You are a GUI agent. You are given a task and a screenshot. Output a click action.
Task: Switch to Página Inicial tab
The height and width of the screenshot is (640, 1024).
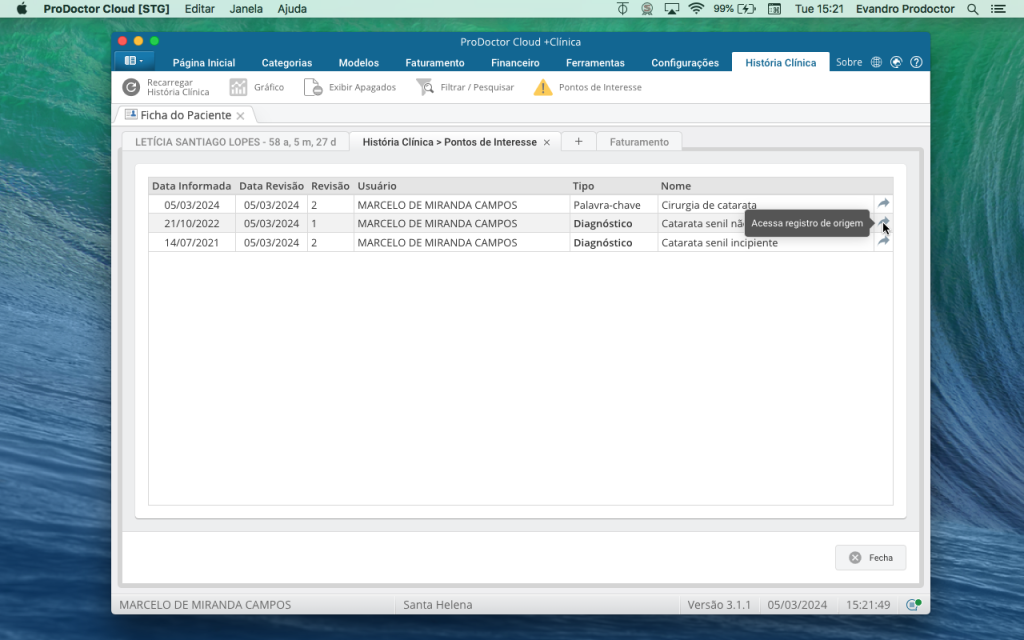point(204,63)
